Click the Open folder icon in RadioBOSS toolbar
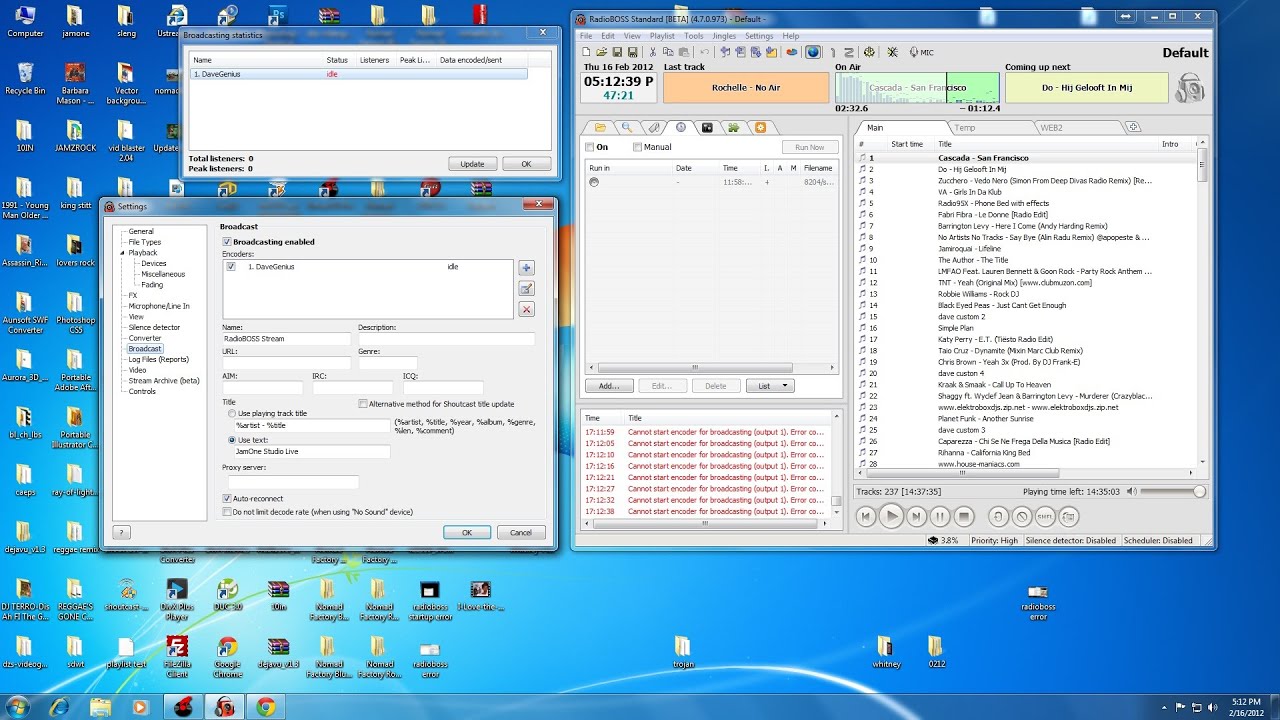The image size is (1280, 720). click(x=602, y=52)
